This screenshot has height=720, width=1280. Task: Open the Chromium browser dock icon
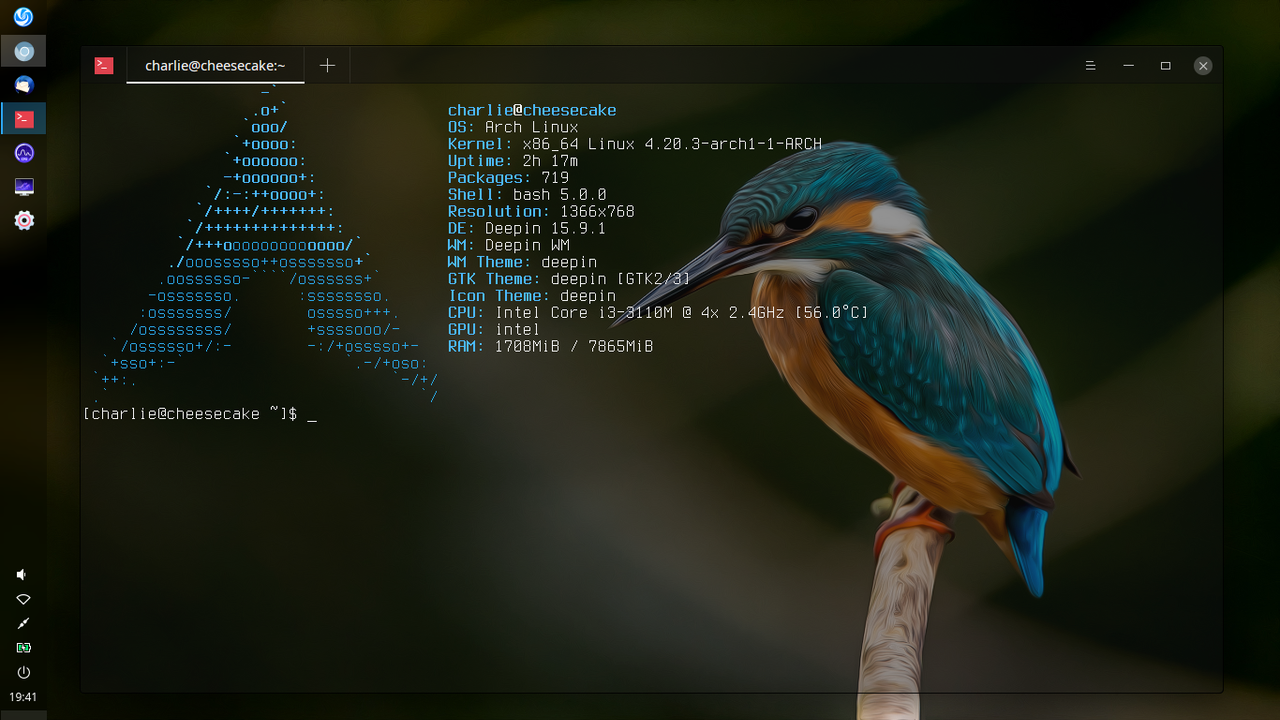click(24, 51)
